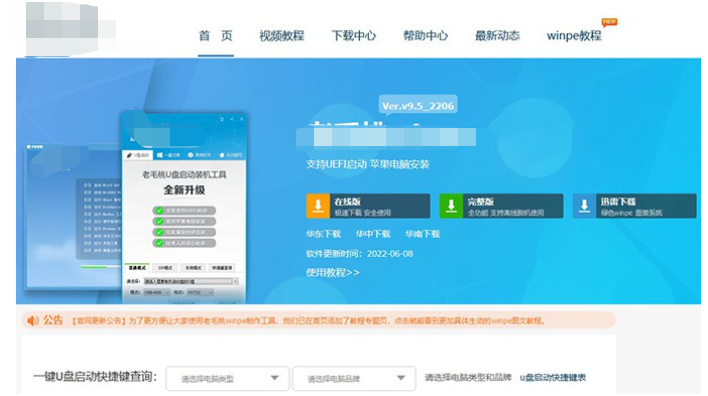
Task: Open the 请选择电脑品牌 dropdown
Action: tap(354, 378)
